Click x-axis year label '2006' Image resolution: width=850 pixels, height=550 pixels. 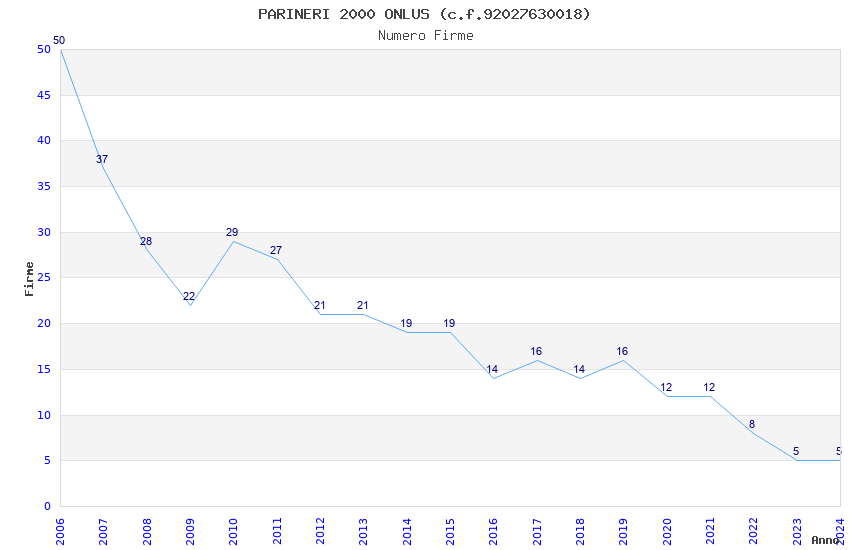[x=60, y=532]
